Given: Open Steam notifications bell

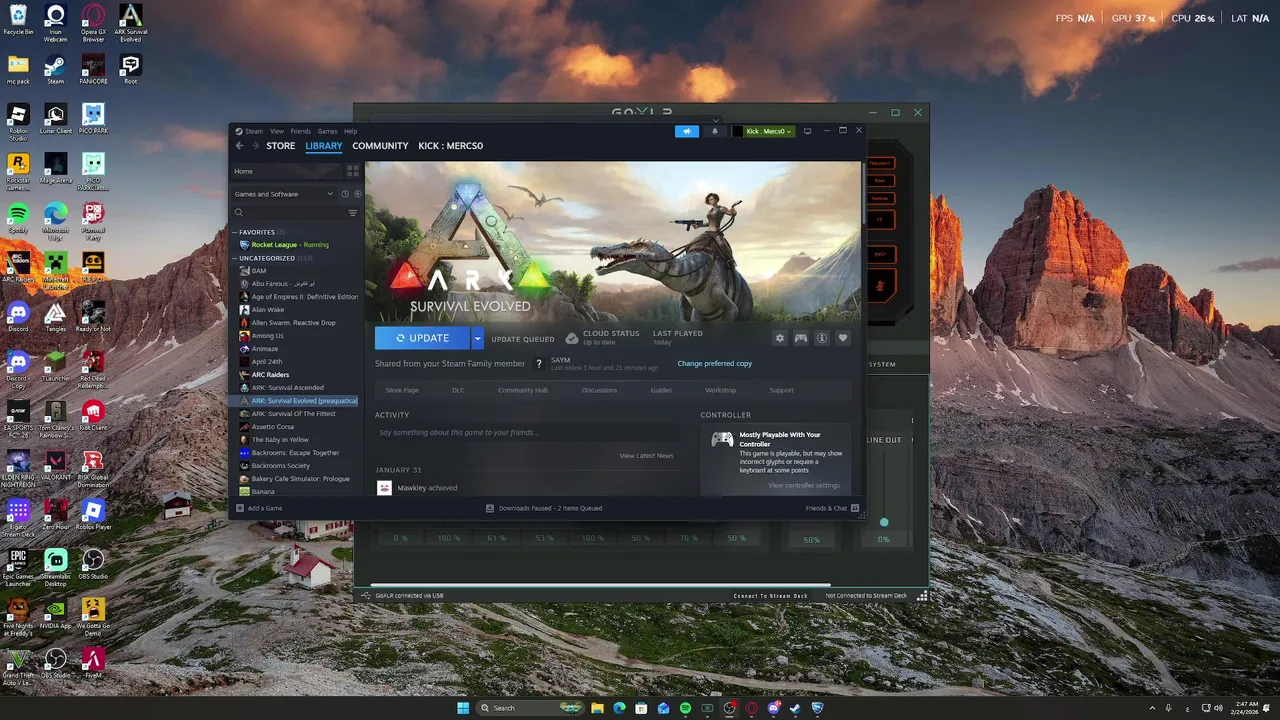Looking at the screenshot, I should (x=714, y=131).
